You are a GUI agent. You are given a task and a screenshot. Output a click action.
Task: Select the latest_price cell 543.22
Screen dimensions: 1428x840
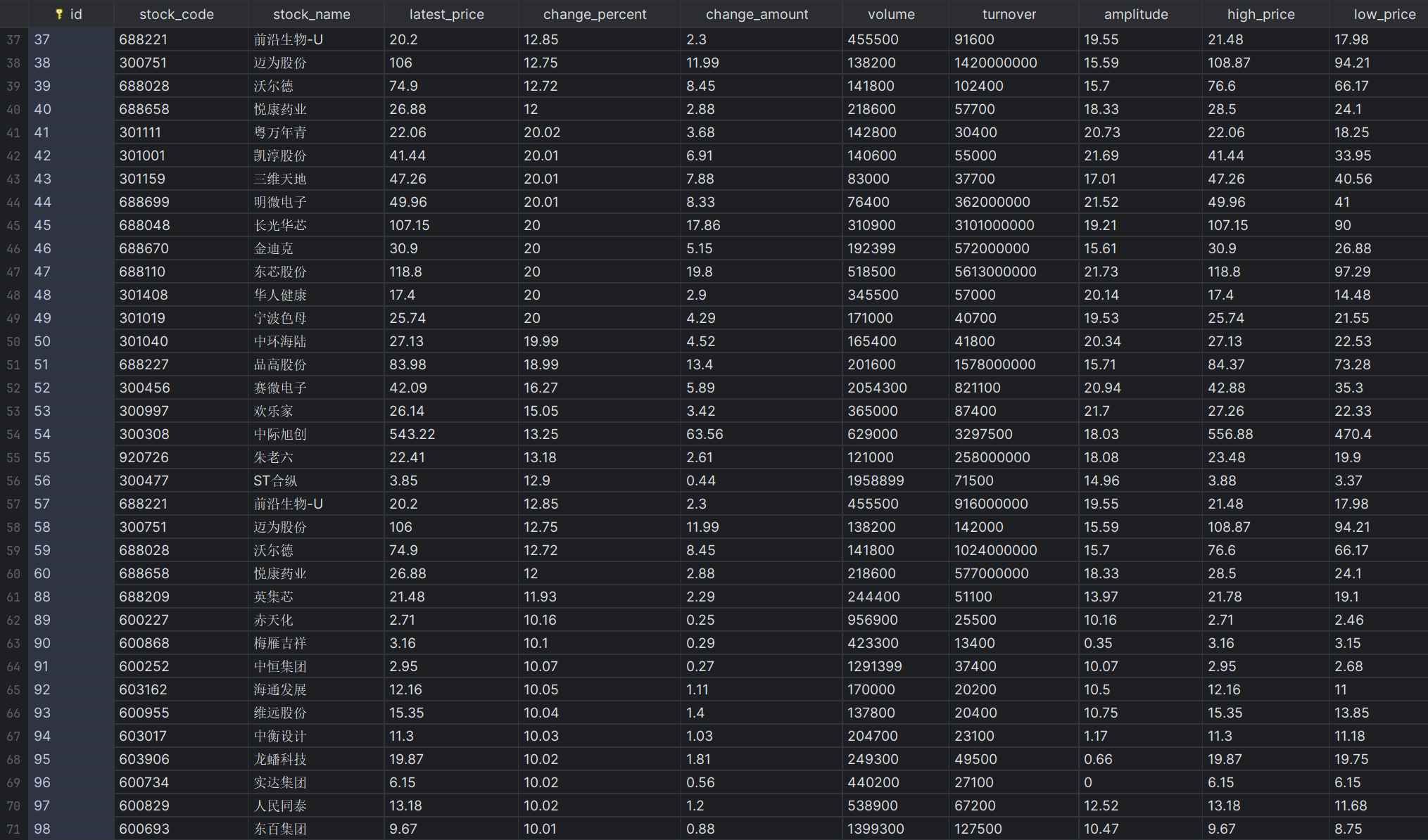(412, 434)
